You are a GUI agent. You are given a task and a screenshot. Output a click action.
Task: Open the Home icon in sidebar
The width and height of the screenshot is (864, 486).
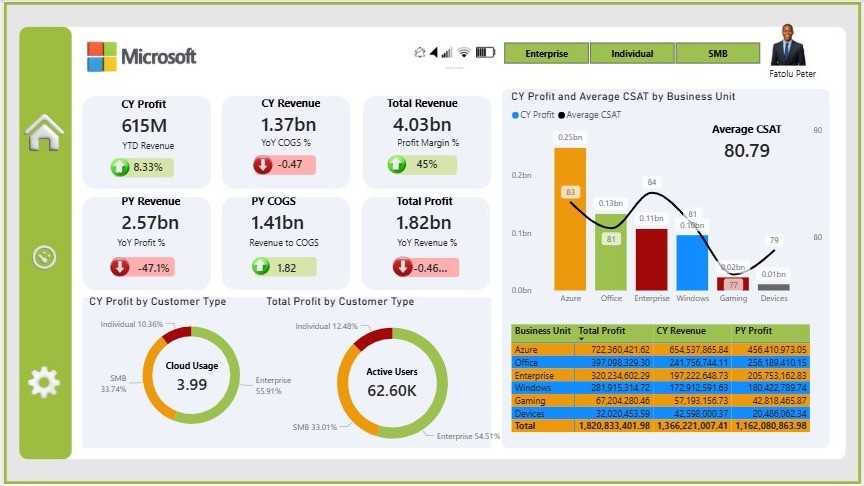[44, 133]
